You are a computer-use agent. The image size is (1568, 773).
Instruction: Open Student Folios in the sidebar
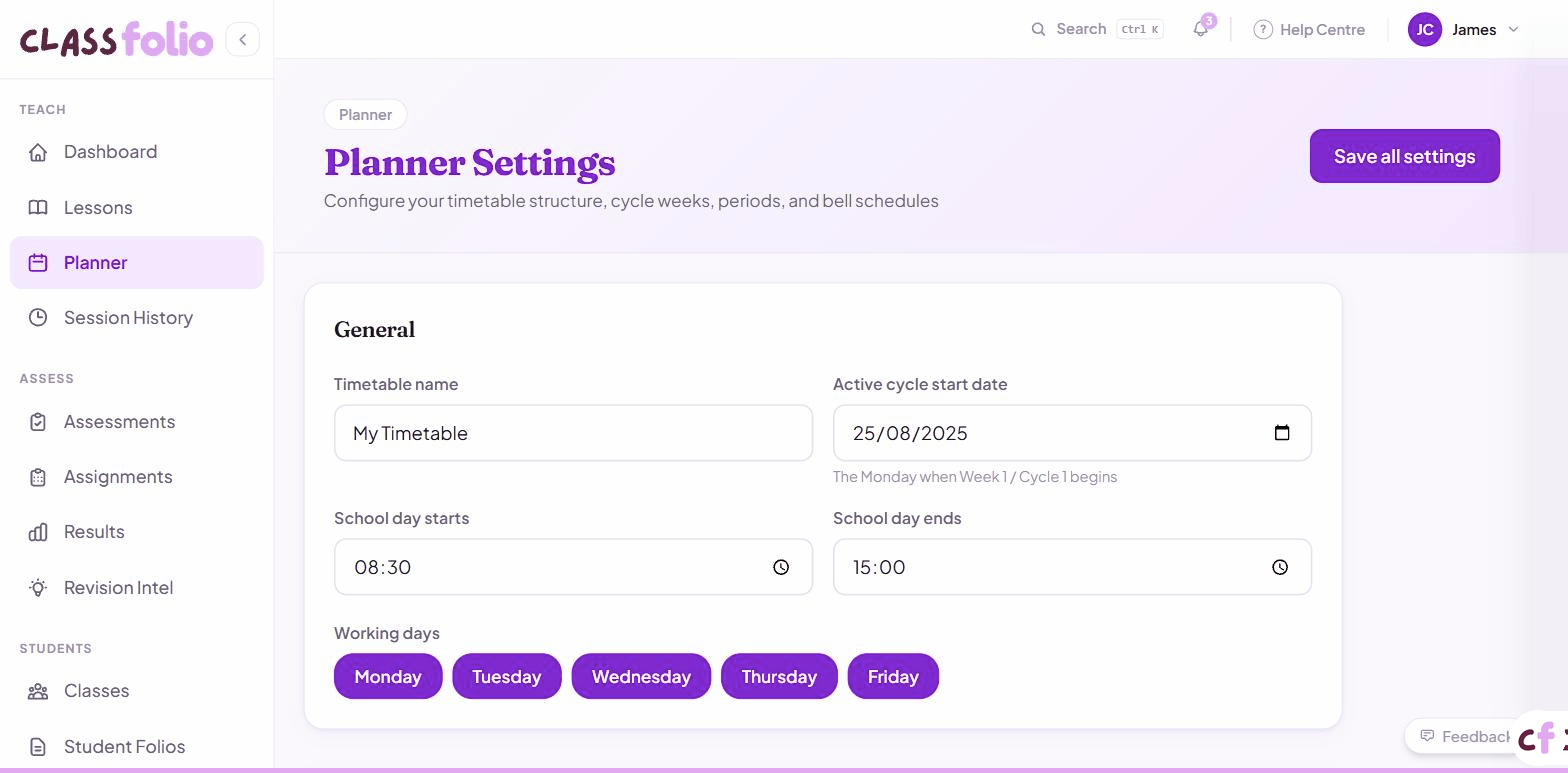click(137, 747)
